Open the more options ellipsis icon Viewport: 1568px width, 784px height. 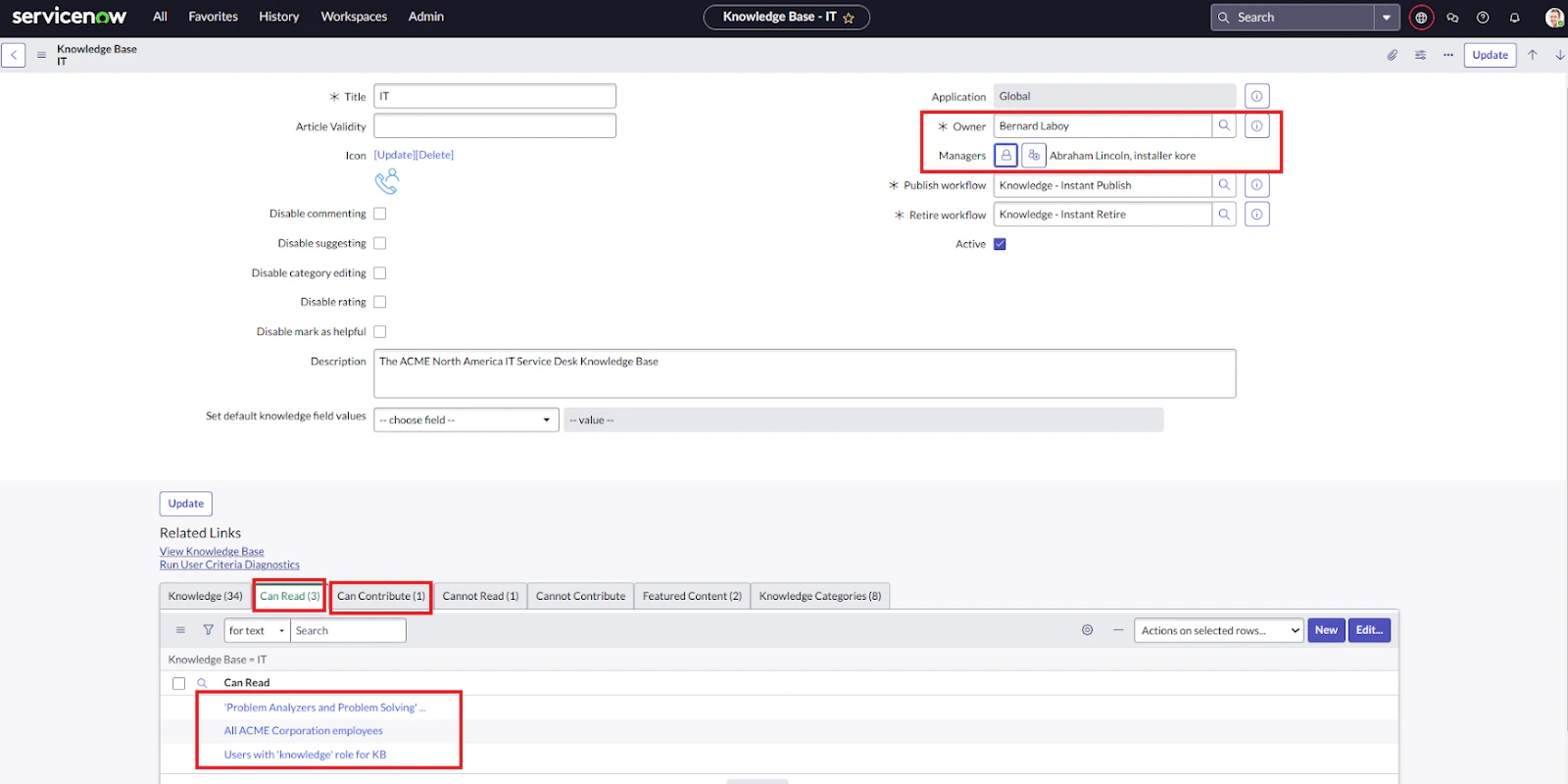[1447, 55]
